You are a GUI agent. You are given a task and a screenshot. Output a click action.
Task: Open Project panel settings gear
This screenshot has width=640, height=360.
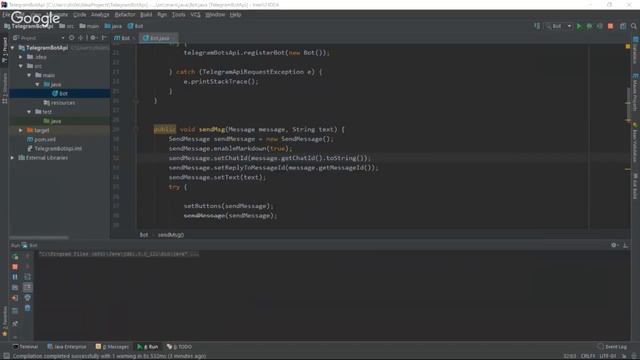click(x=93, y=38)
